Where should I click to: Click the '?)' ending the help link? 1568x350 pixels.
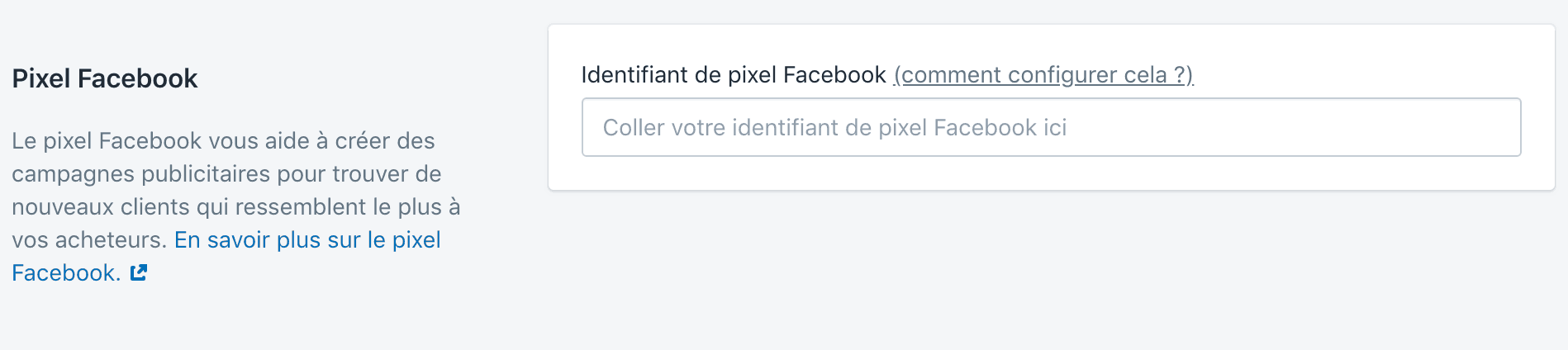point(1184,75)
